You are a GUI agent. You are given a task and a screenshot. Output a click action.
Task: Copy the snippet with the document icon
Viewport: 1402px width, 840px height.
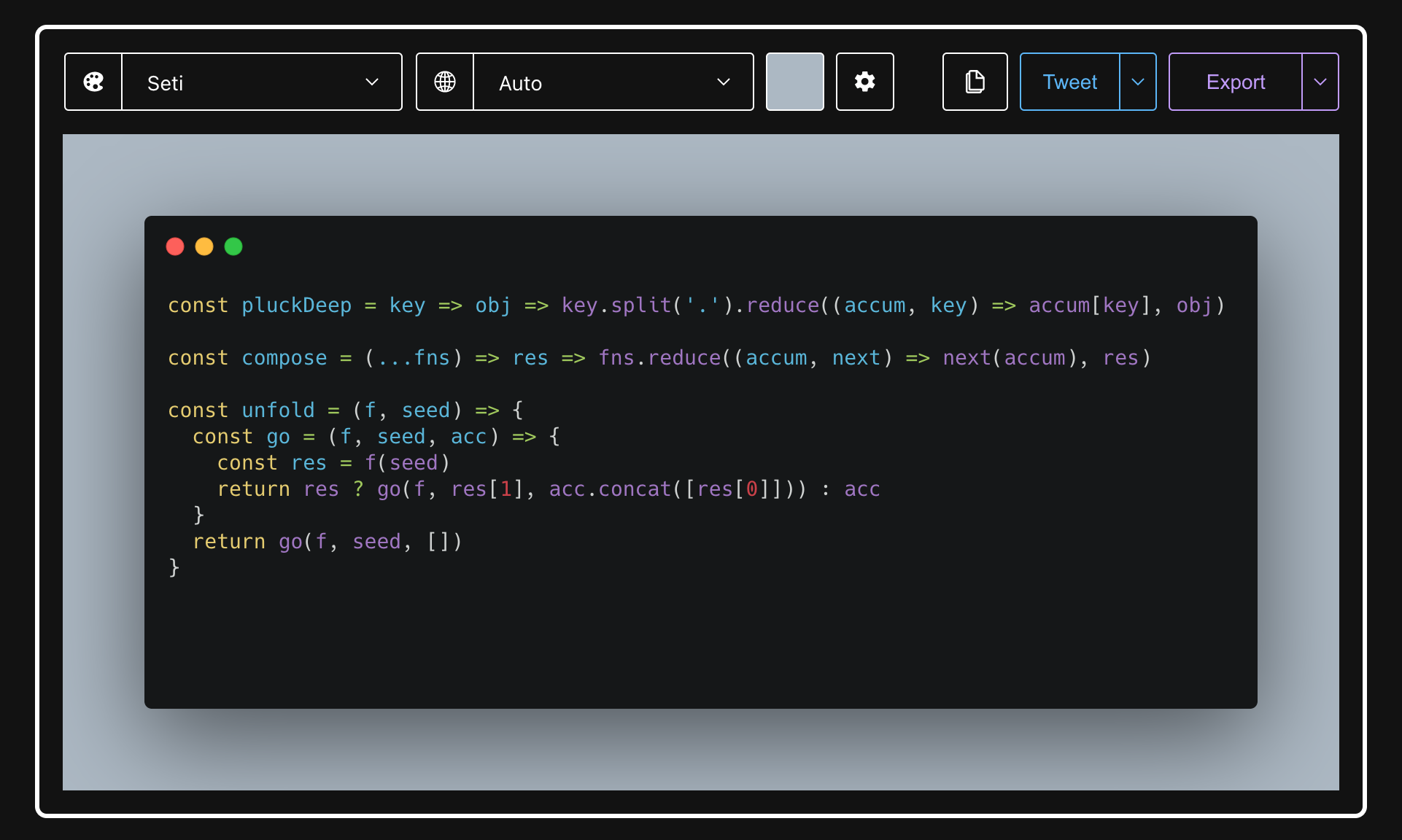975,82
